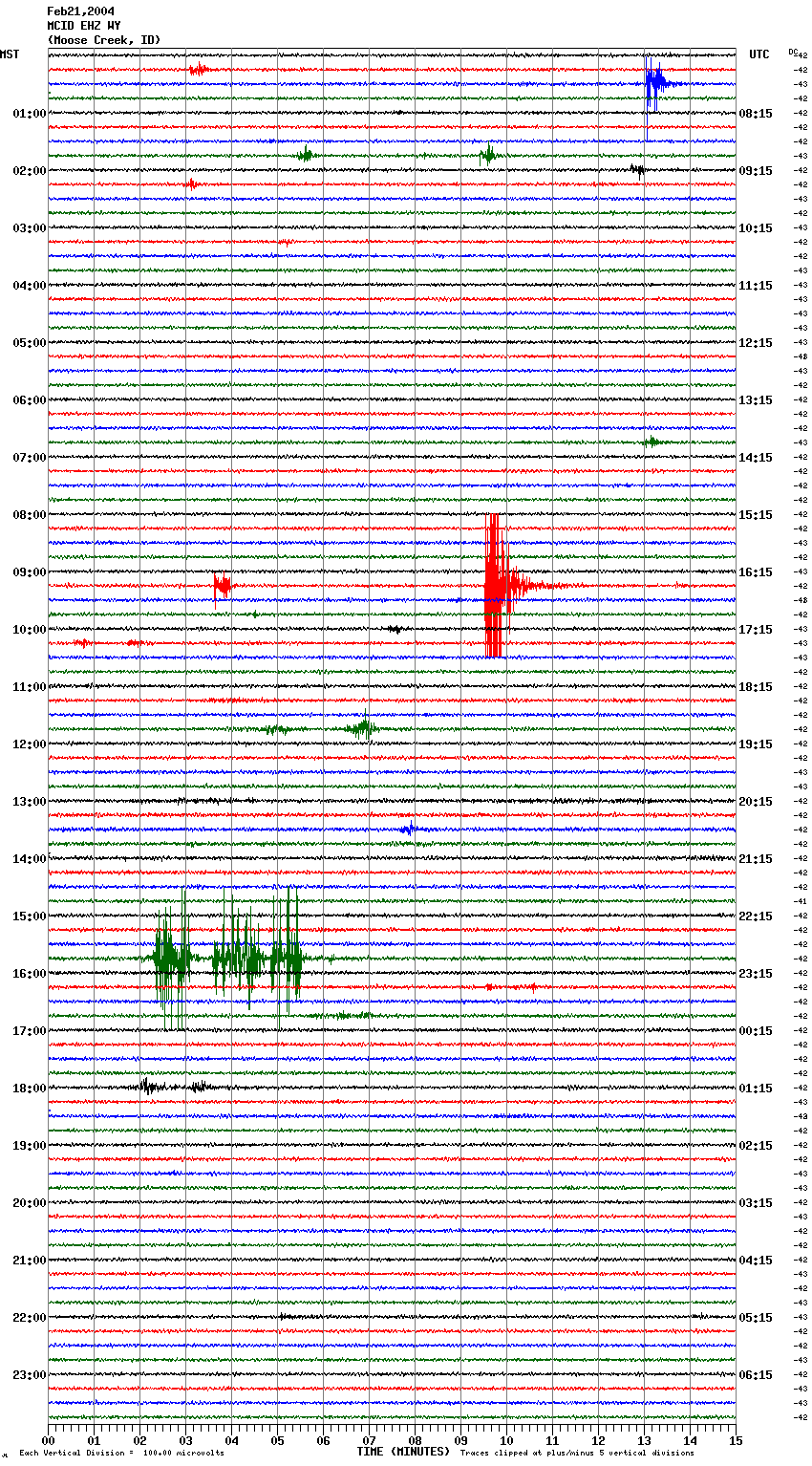The width and height of the screenshot is (812, 1466).
Task: Click the minute 00 x-axis tick label
Action: point(48,1440)
